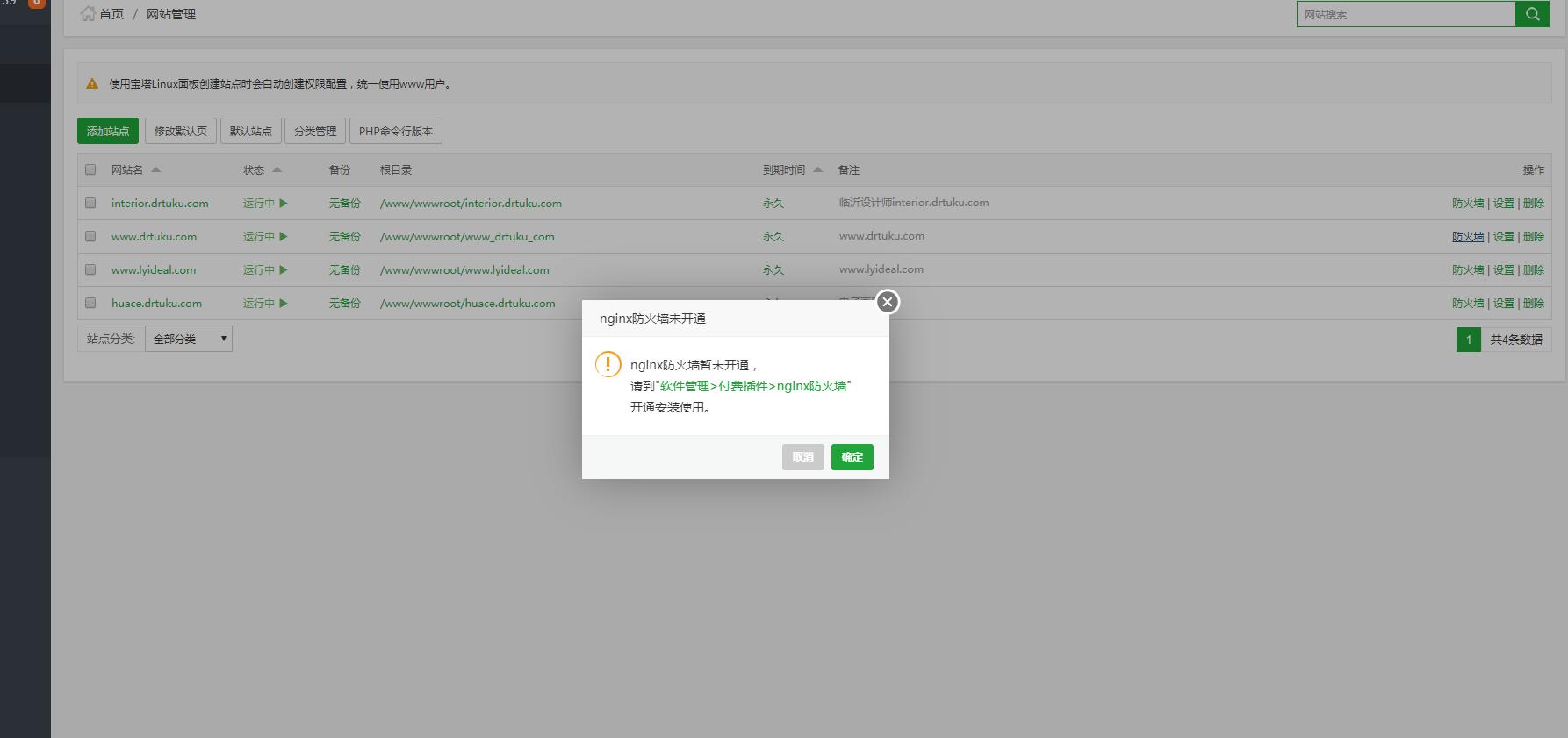
Task: Open root path /www/wwwroot/www.lyideal.com
Action: [464, 269]
